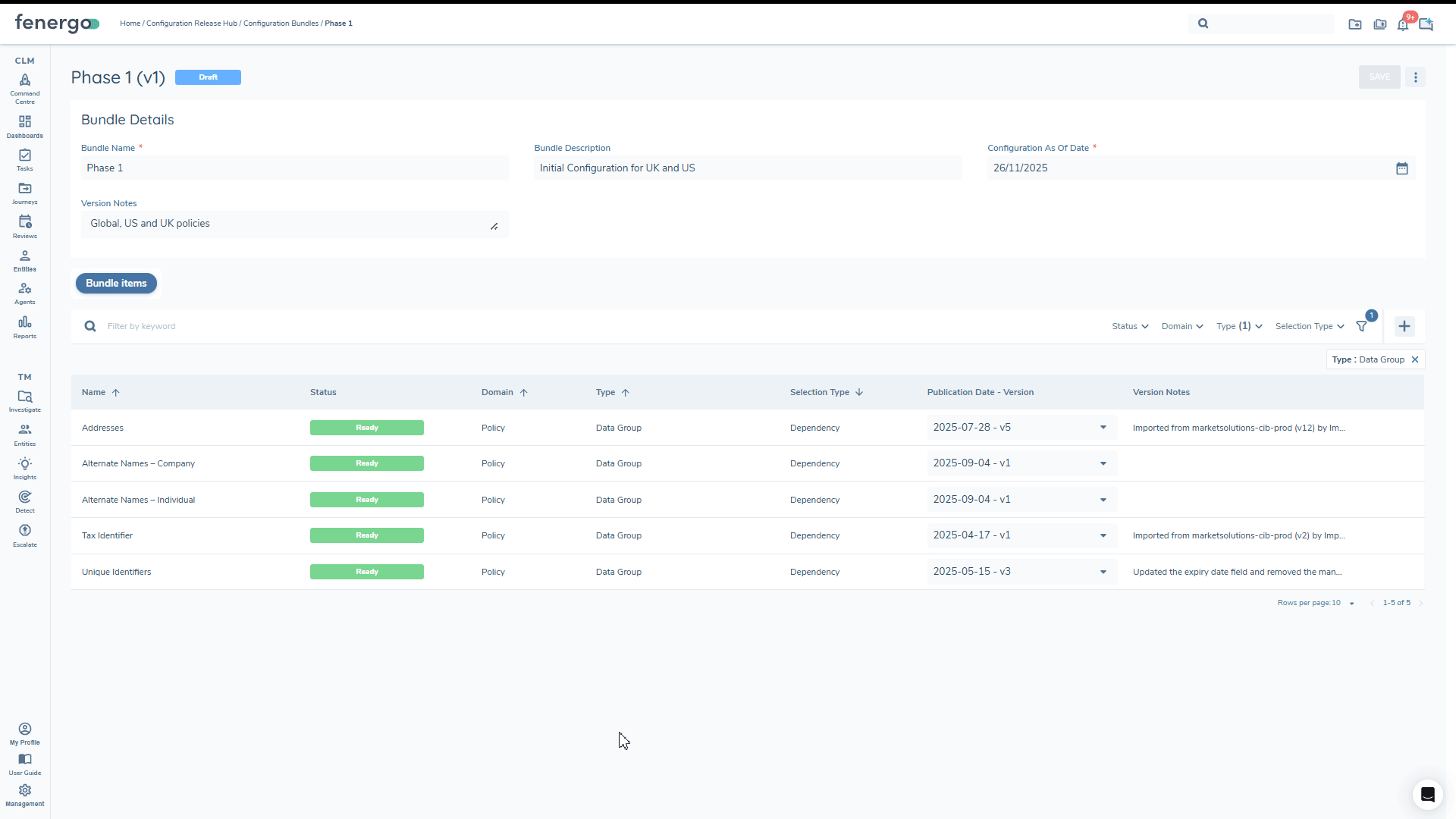
Task: Open version dropdown for Tax Identifier row
Action: coord(1103,535)
